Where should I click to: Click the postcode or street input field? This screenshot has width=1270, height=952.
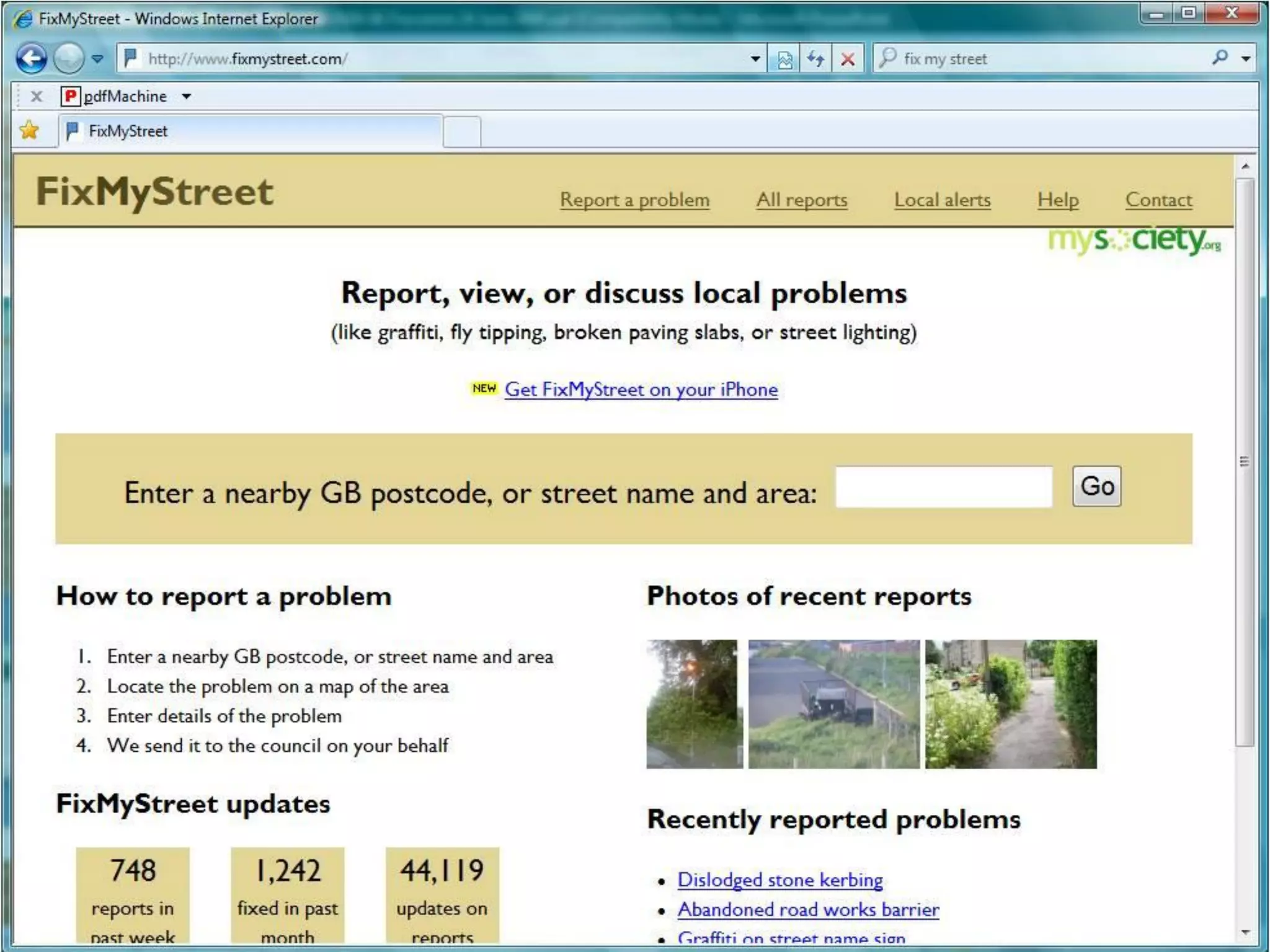(x=943, y=487)
